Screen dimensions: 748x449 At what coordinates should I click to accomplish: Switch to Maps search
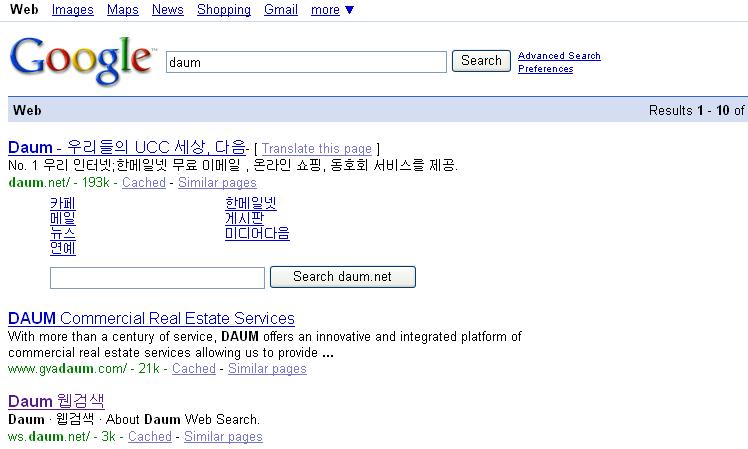click(x=123, y=10)
